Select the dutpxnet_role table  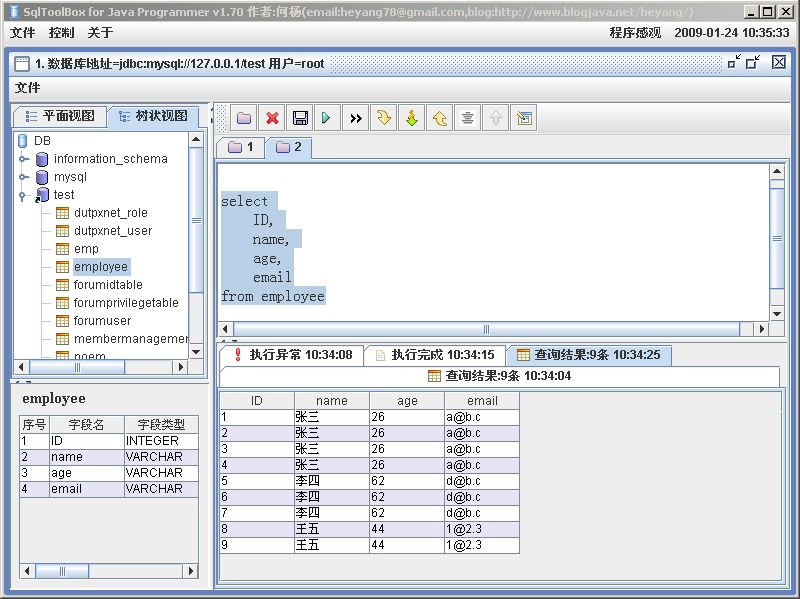coord(111,213)
